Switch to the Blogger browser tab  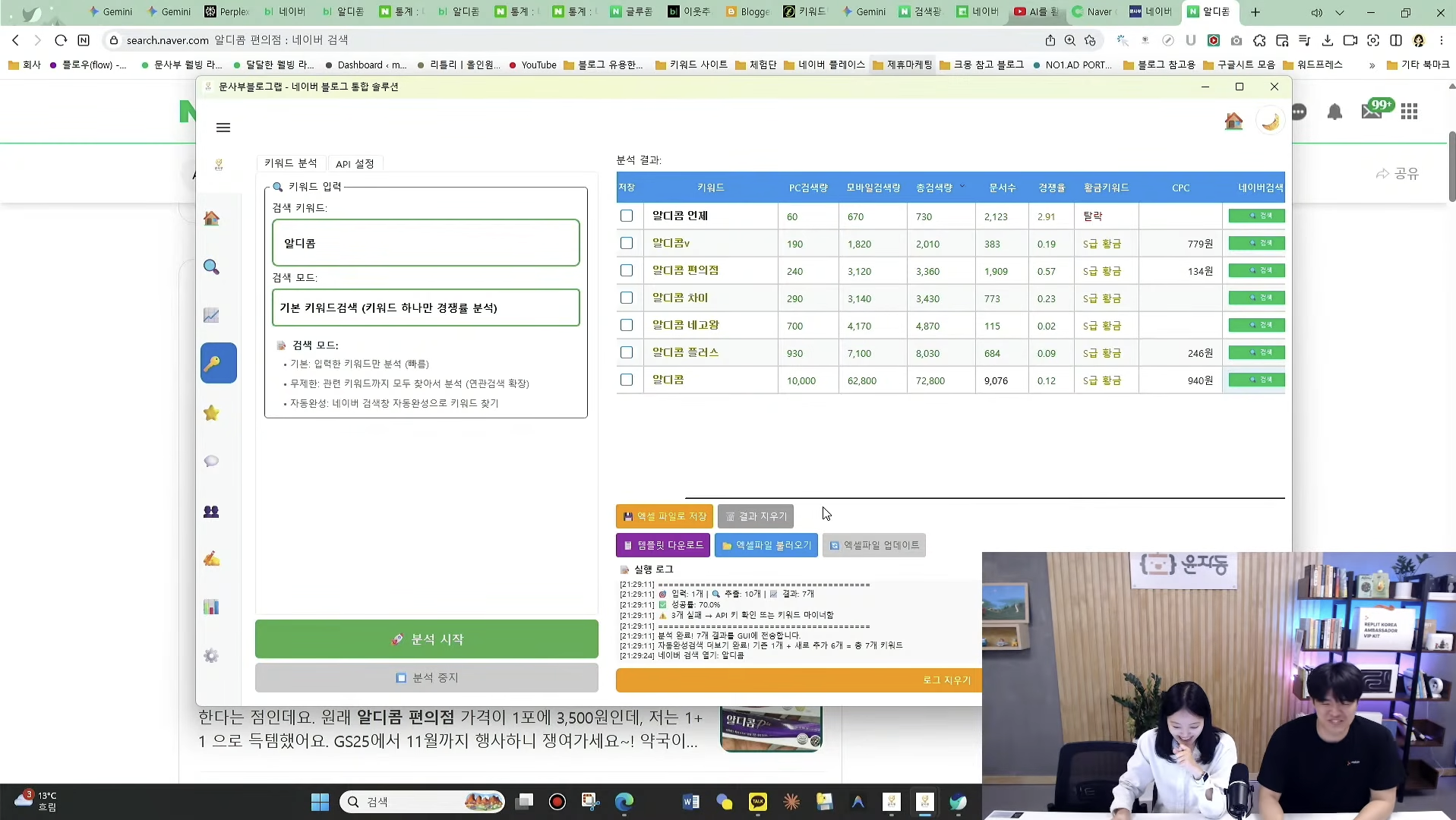coord(747,12)
